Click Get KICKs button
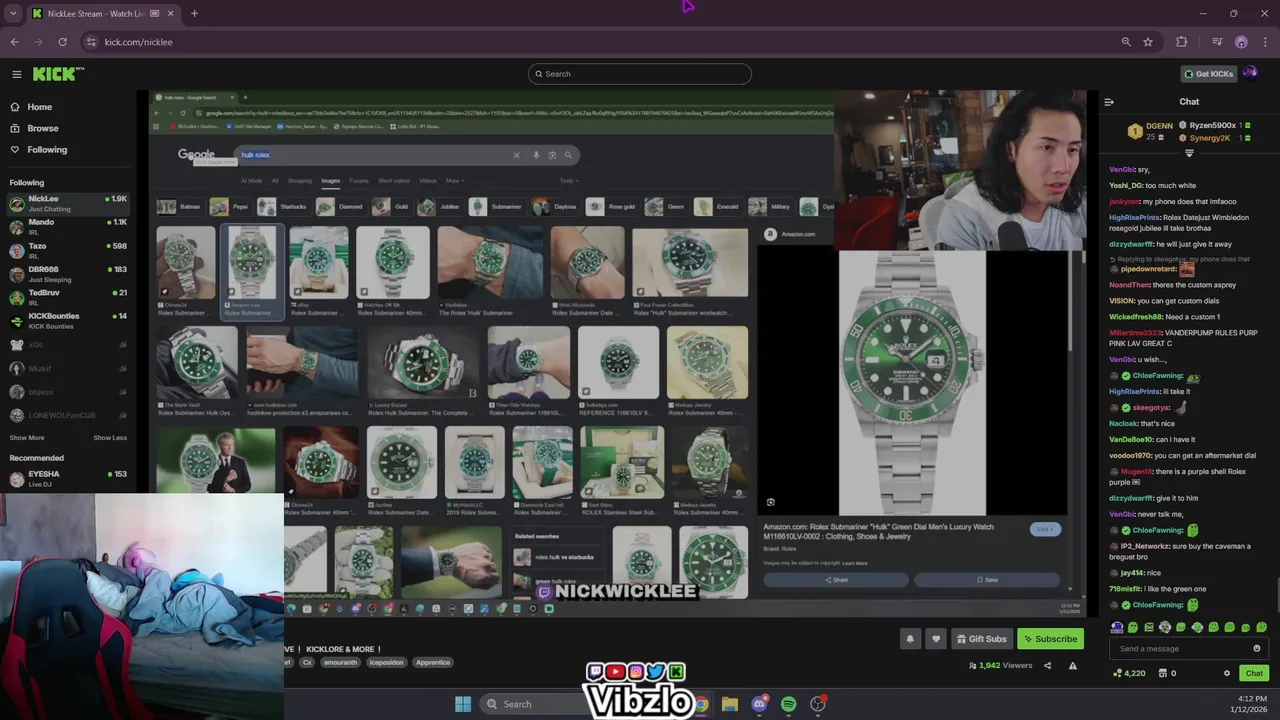The height and width of the screenshot is (720, 1280). tap(1208, 74)
